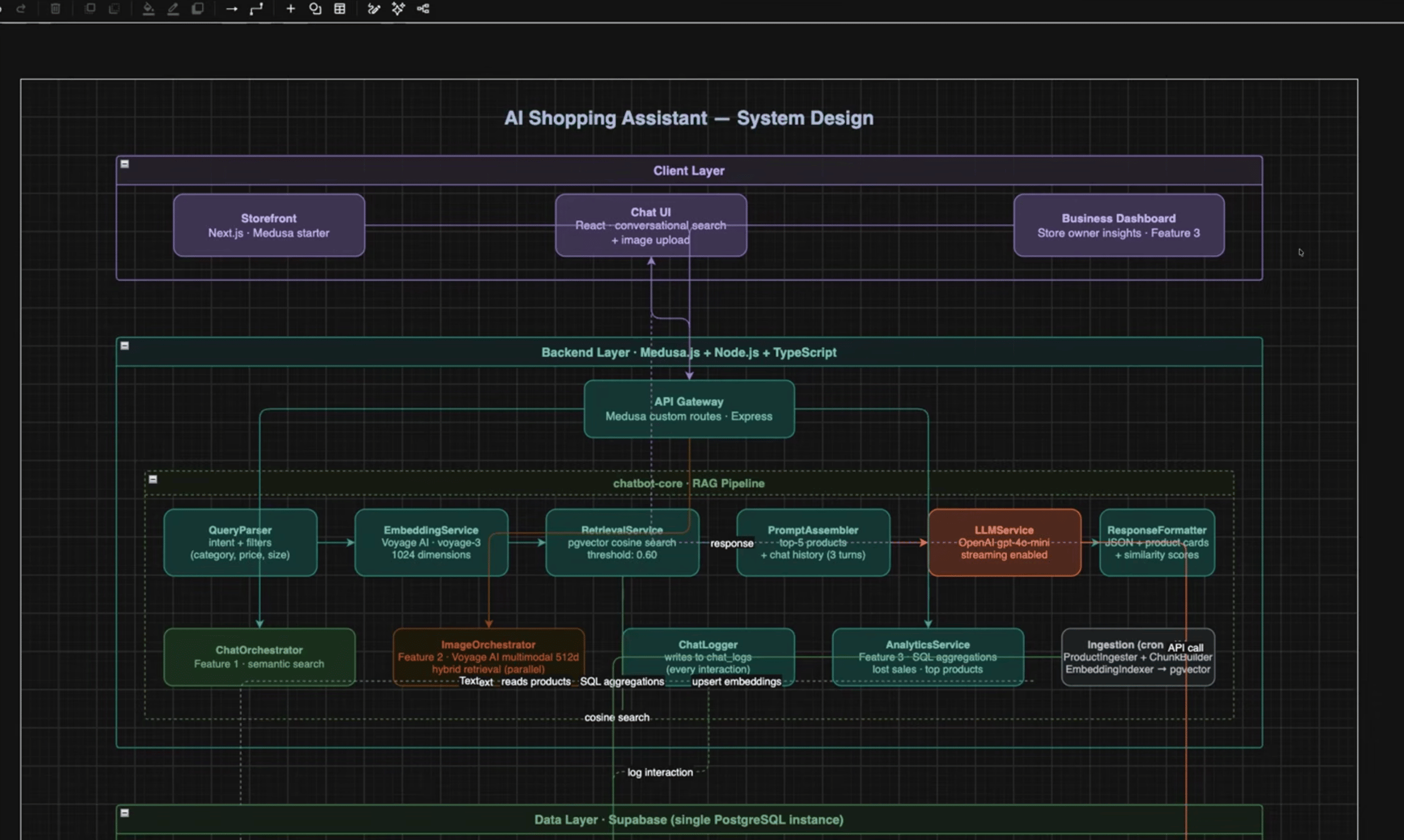This screenshot has height=840, width=1404.
Task: Open the Line Color pencil tool
Action: pyautogui.click(x=173, y=9)
